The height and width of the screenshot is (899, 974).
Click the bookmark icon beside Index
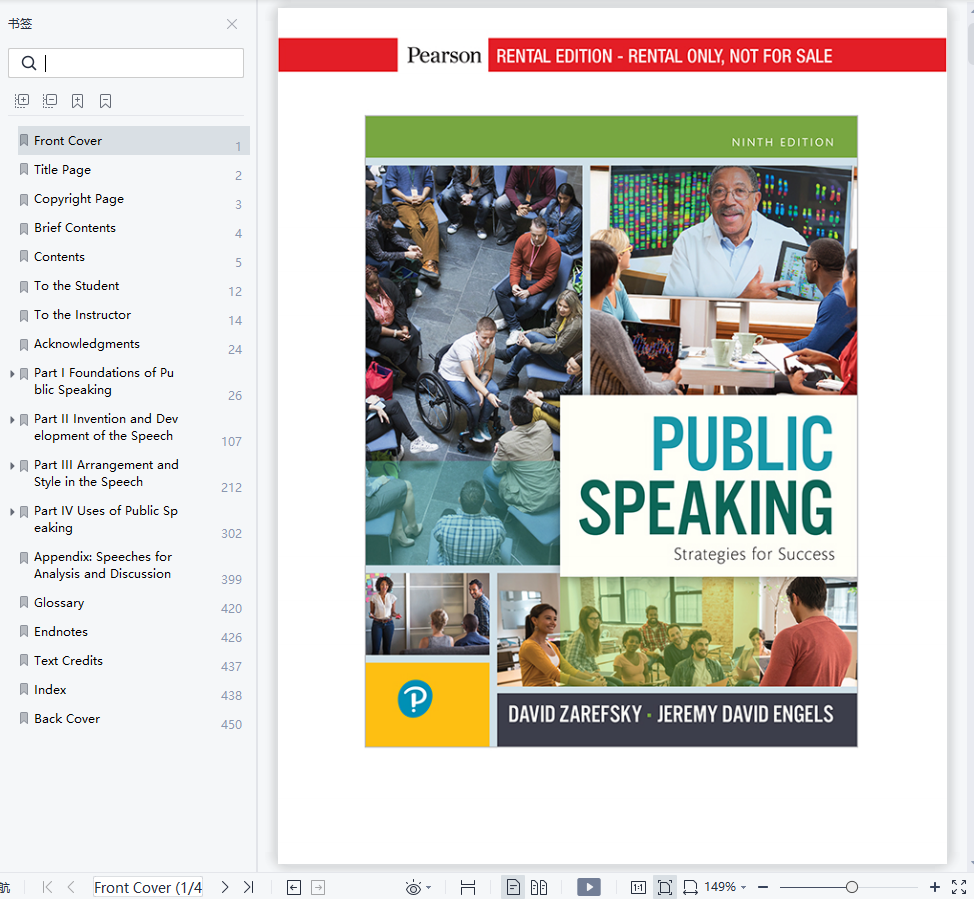click(24, 689)
